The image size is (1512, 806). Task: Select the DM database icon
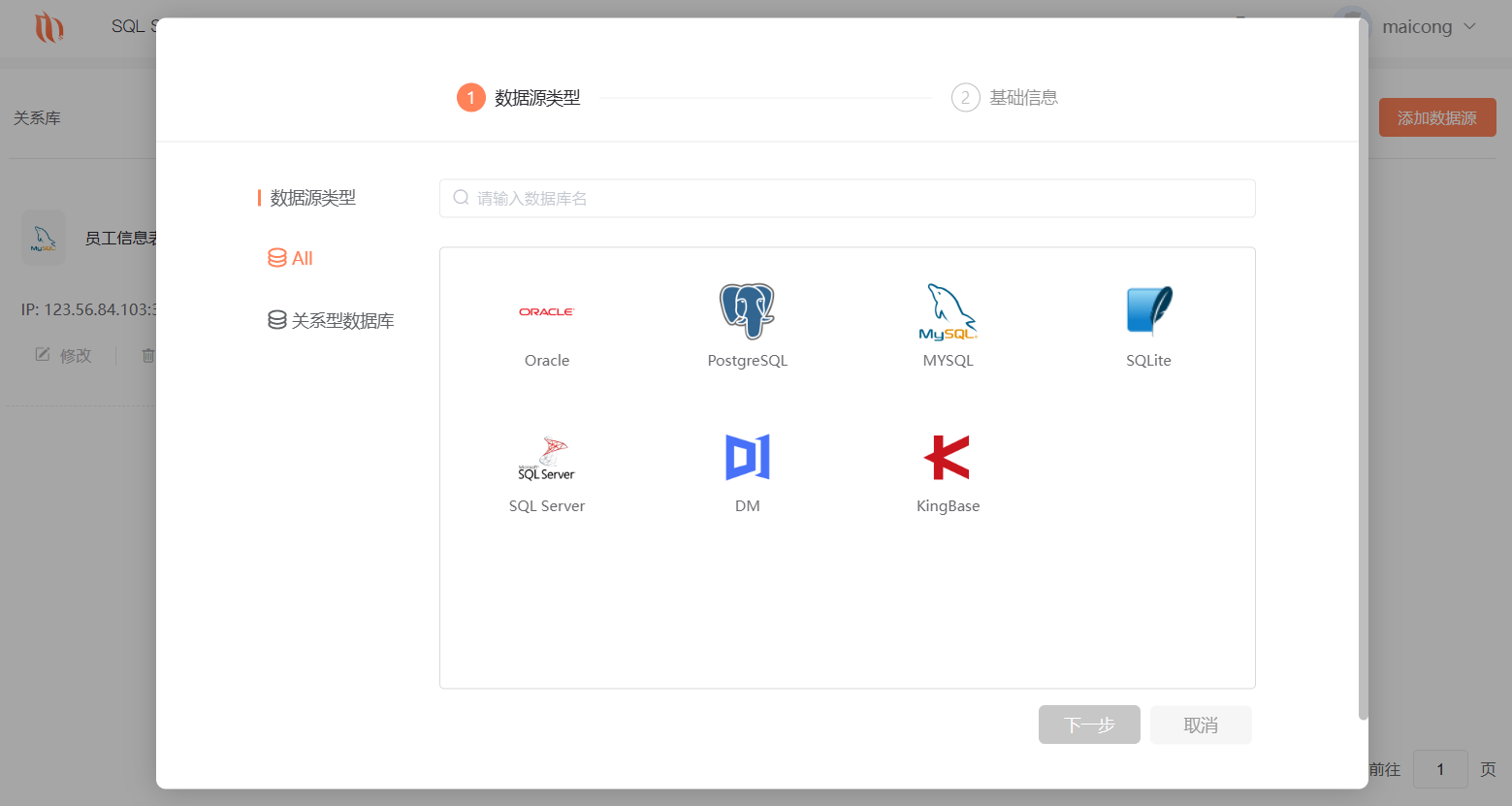(747, 457)
